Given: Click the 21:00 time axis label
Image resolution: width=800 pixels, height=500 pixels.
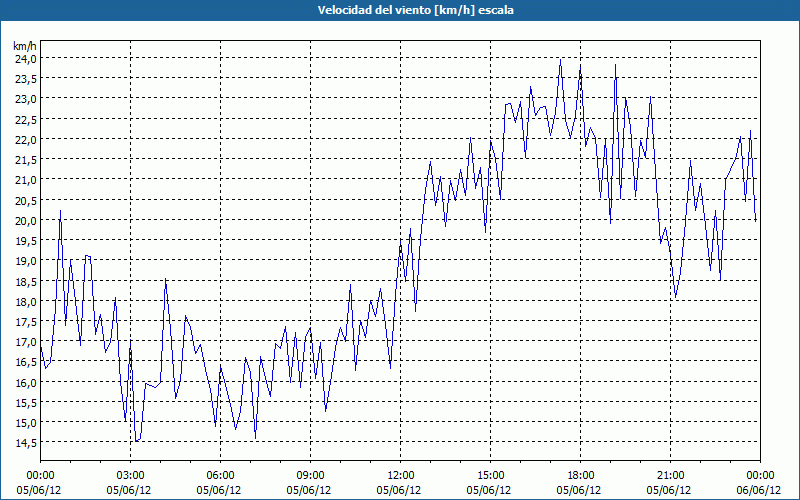Looking at the screenshot, I should coord(670,476).
